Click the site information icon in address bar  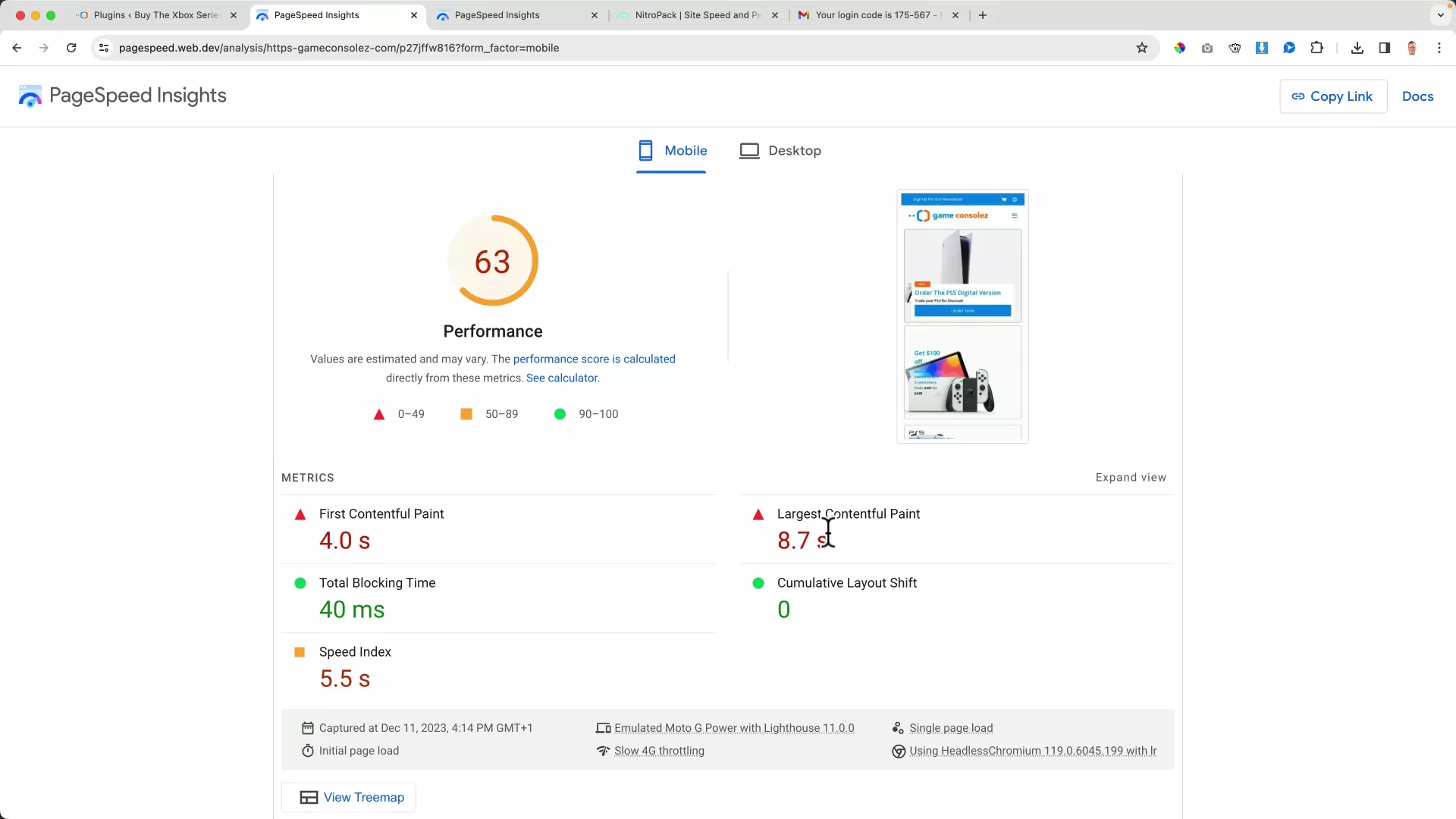(104, 48)
